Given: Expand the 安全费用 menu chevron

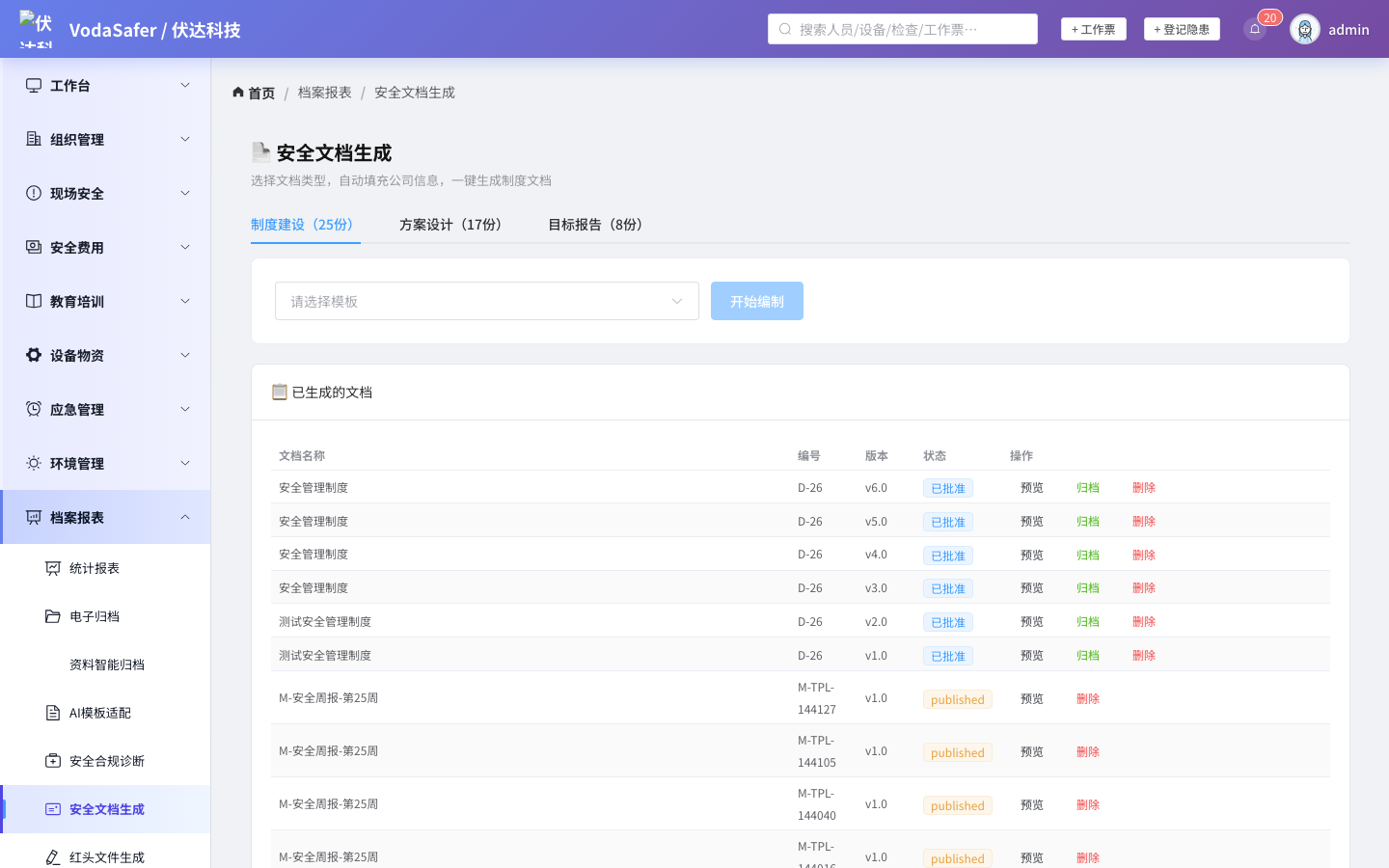Looking at the screenshot, I should (185, 247).
